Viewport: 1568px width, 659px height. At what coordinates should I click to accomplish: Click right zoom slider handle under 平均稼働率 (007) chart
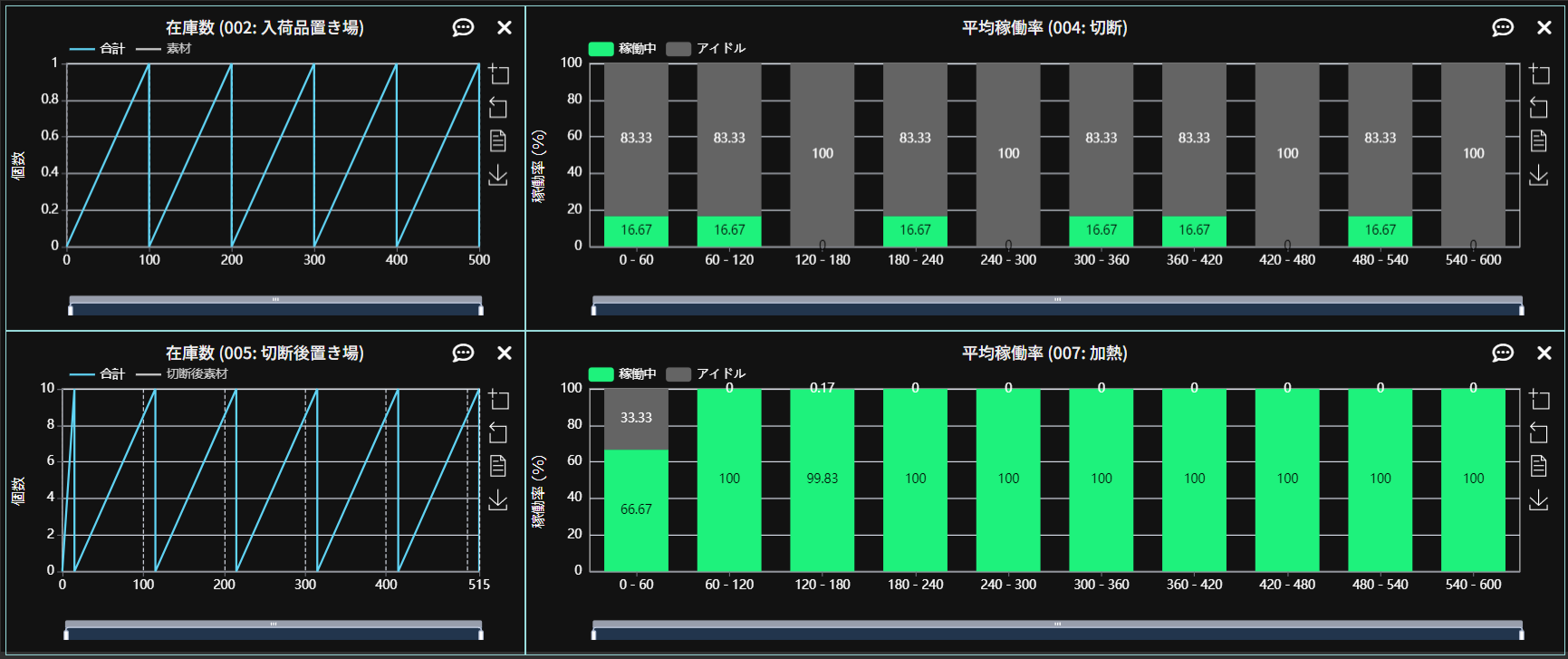[1521, 635]
